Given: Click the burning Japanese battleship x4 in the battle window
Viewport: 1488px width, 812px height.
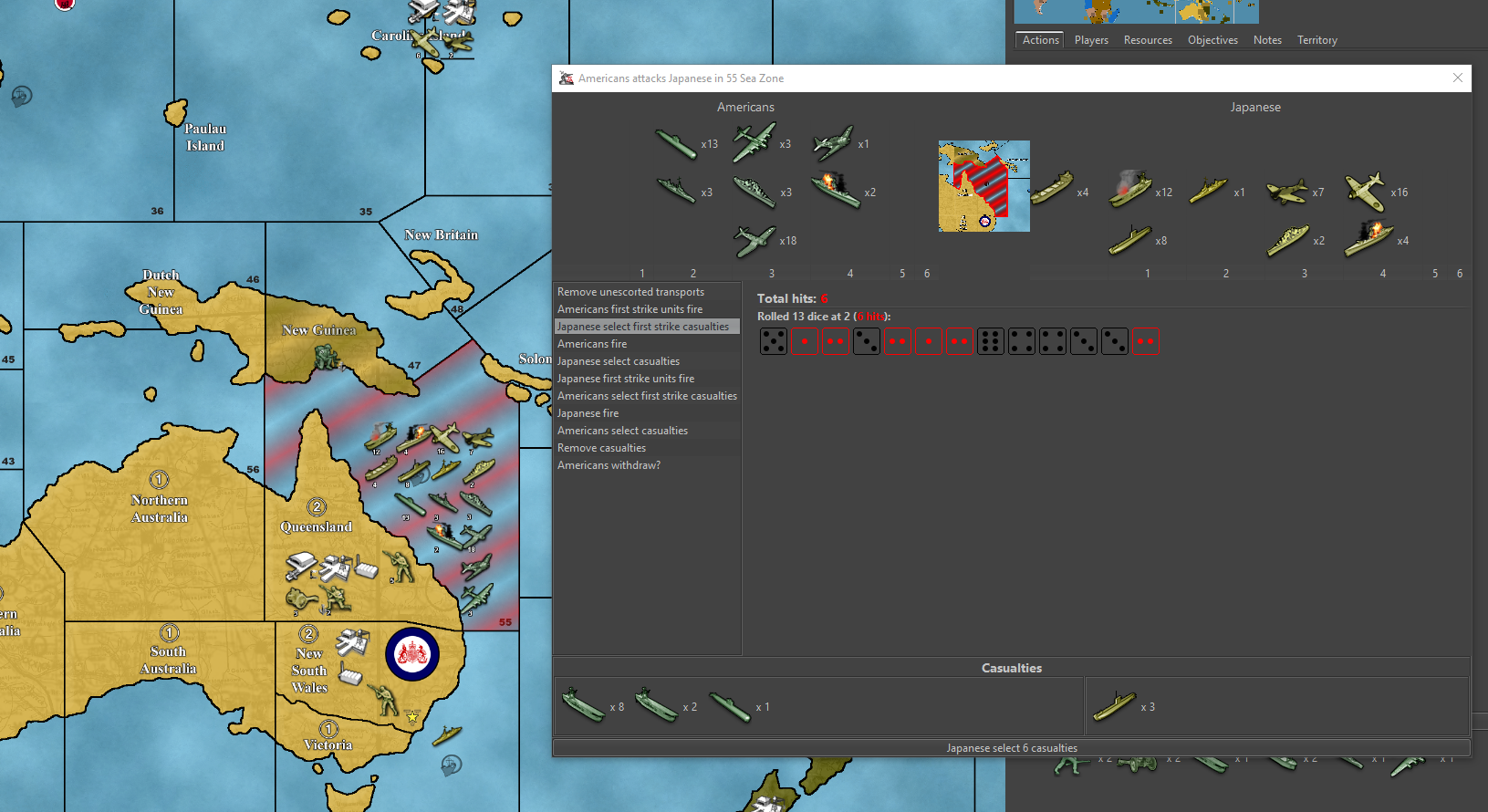Looking at the screenshot, I should pos(1368,239).
